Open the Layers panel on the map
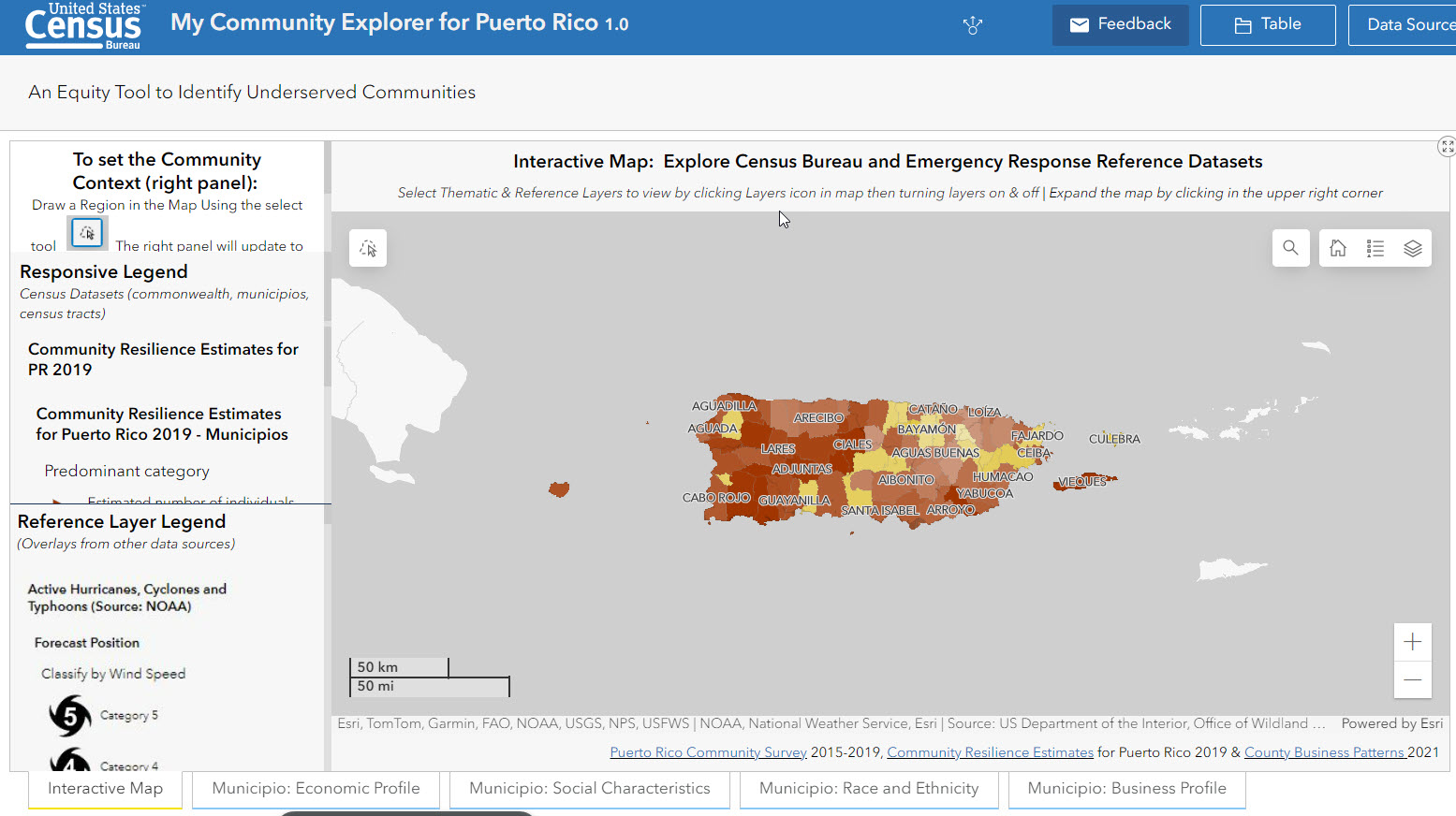Image resolution: width=1456 pixels, height=816 pixels. click(1413, 248)
